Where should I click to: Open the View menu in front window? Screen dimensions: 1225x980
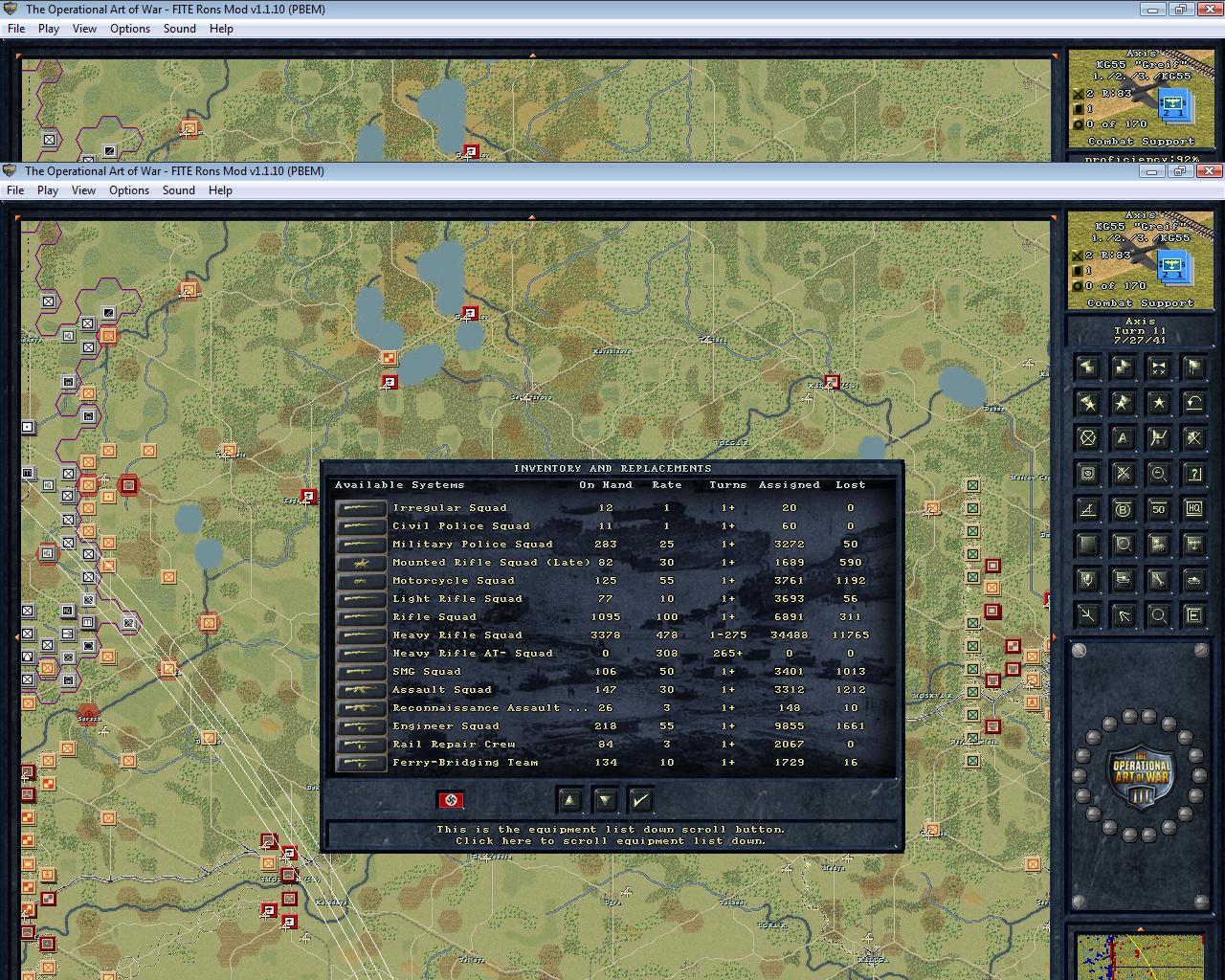84,190
